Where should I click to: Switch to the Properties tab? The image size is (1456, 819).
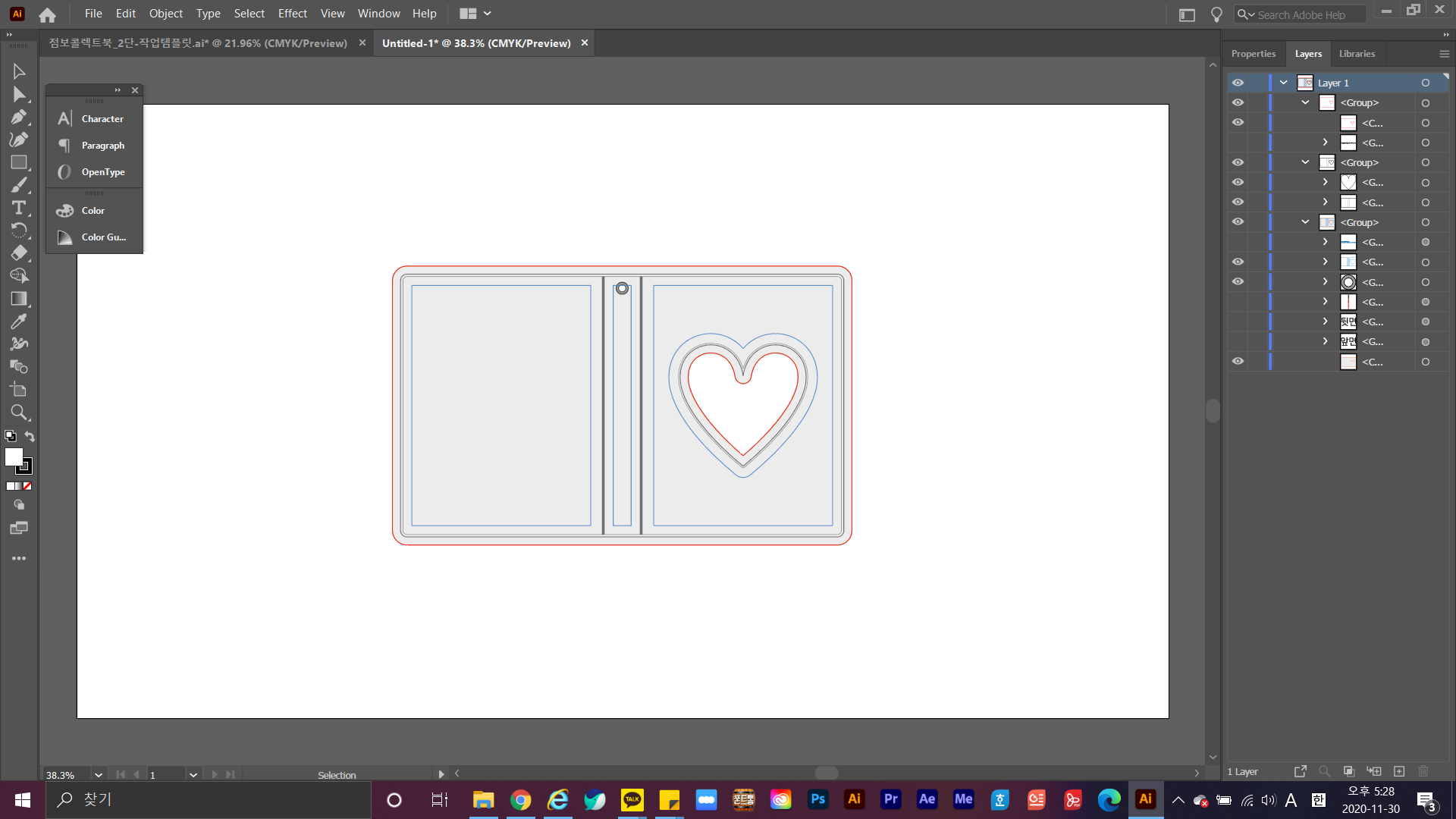1253,54
